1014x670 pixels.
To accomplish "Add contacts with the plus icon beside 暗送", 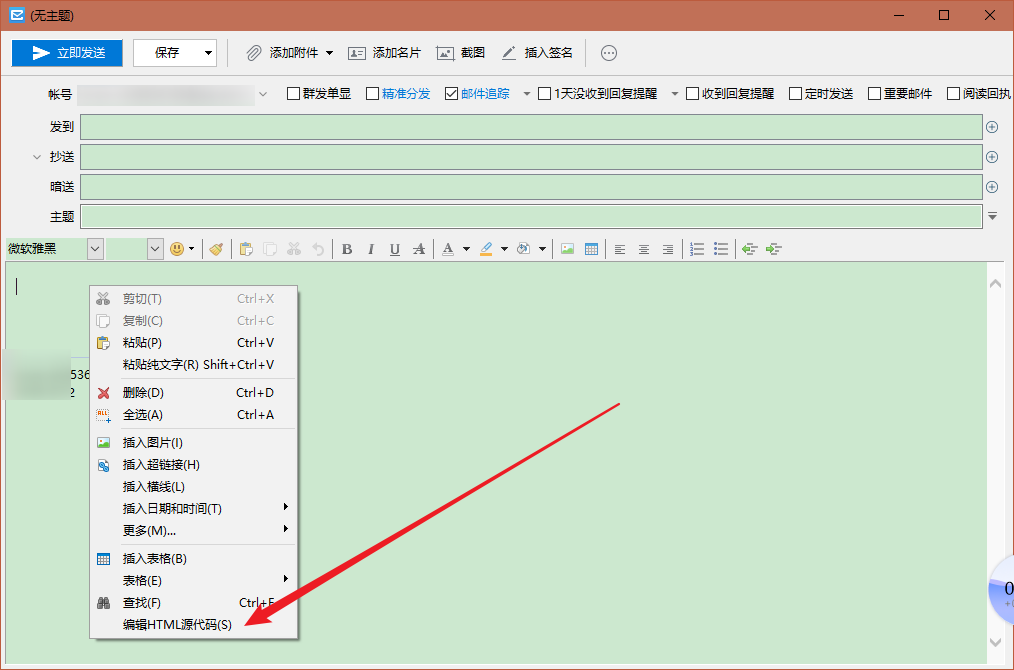I will click(x=992, y=187).
